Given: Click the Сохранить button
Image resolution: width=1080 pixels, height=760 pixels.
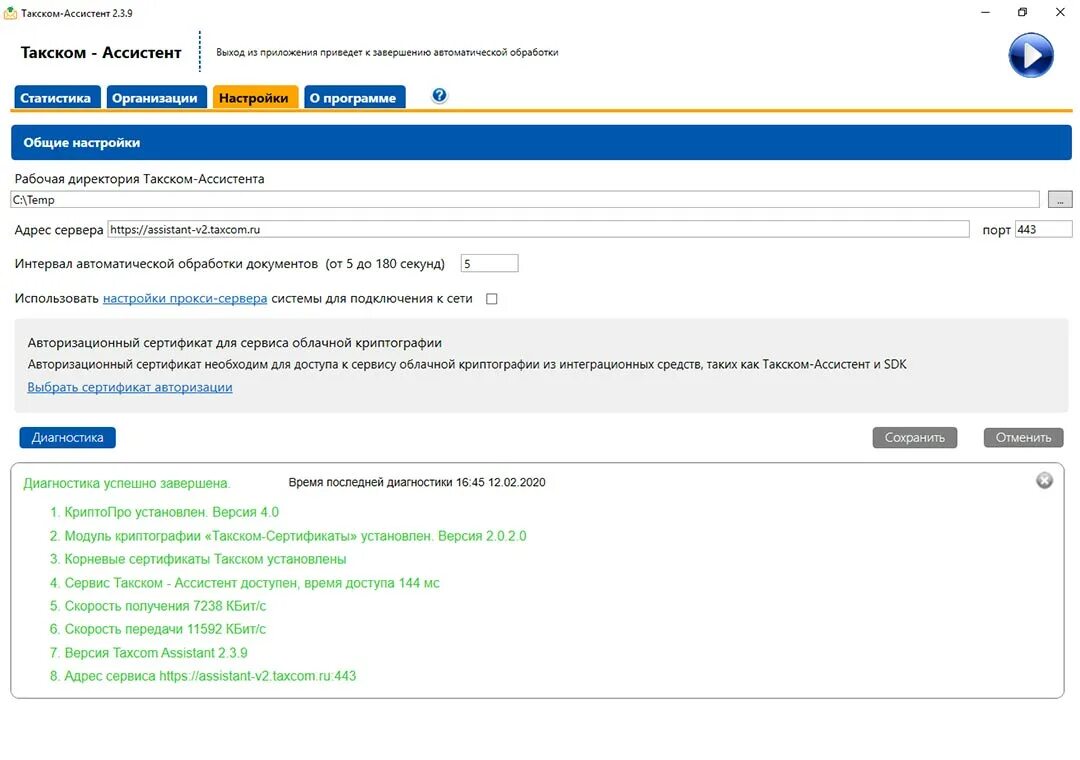Looking at the screenshot, I should pyautogui.click(x=915, y=438).
